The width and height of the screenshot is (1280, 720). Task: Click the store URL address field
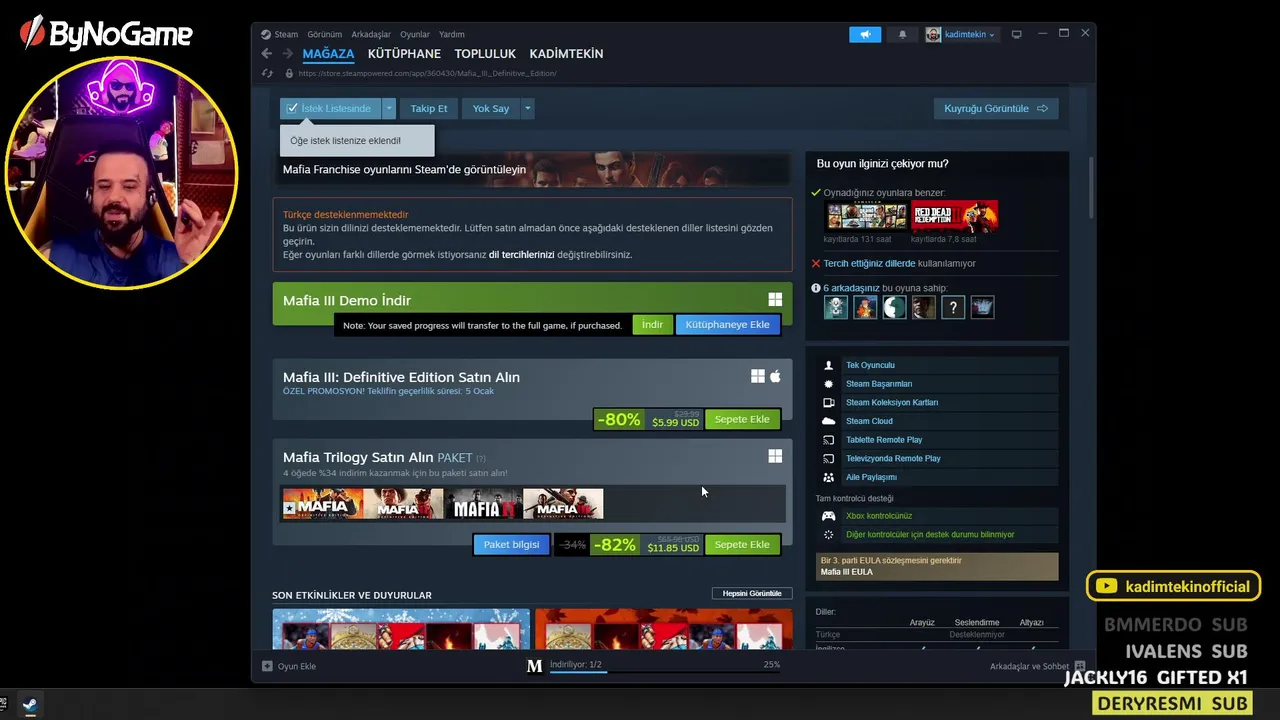click(x=428, y=73)
